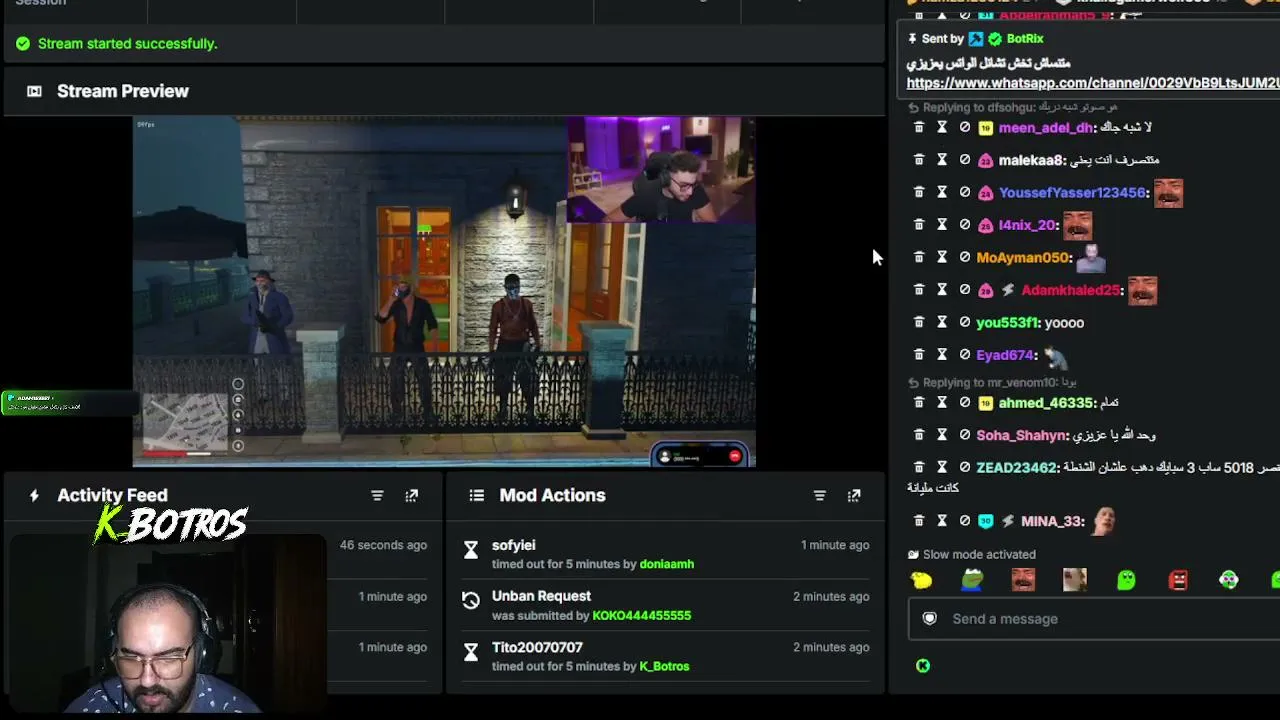Filter the Activity Feed panel

pyautogui.click(x=377, y=496)
